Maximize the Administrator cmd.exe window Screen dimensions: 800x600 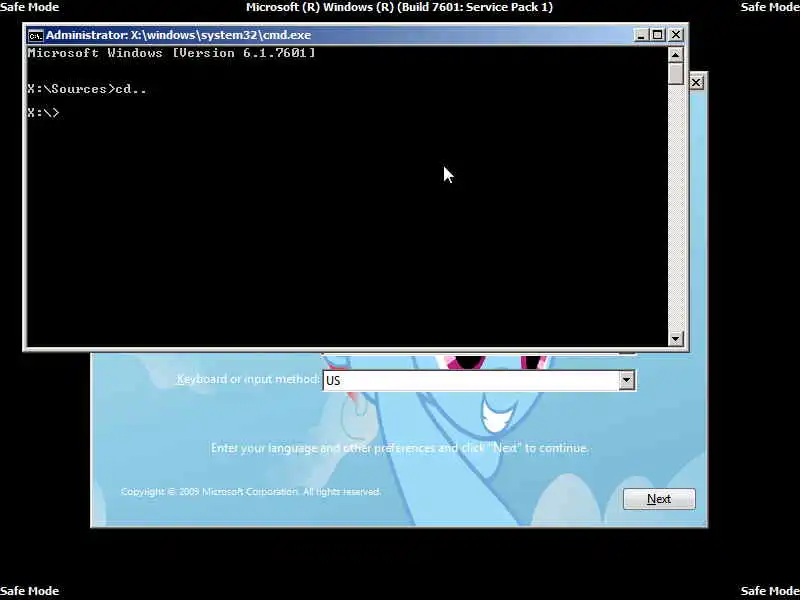658,35
